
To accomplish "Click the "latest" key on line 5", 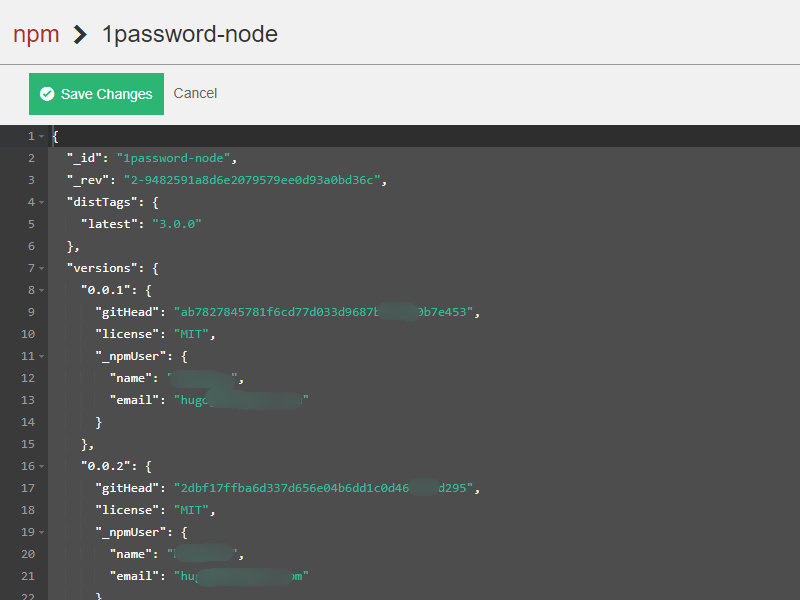I will (109, 224).
